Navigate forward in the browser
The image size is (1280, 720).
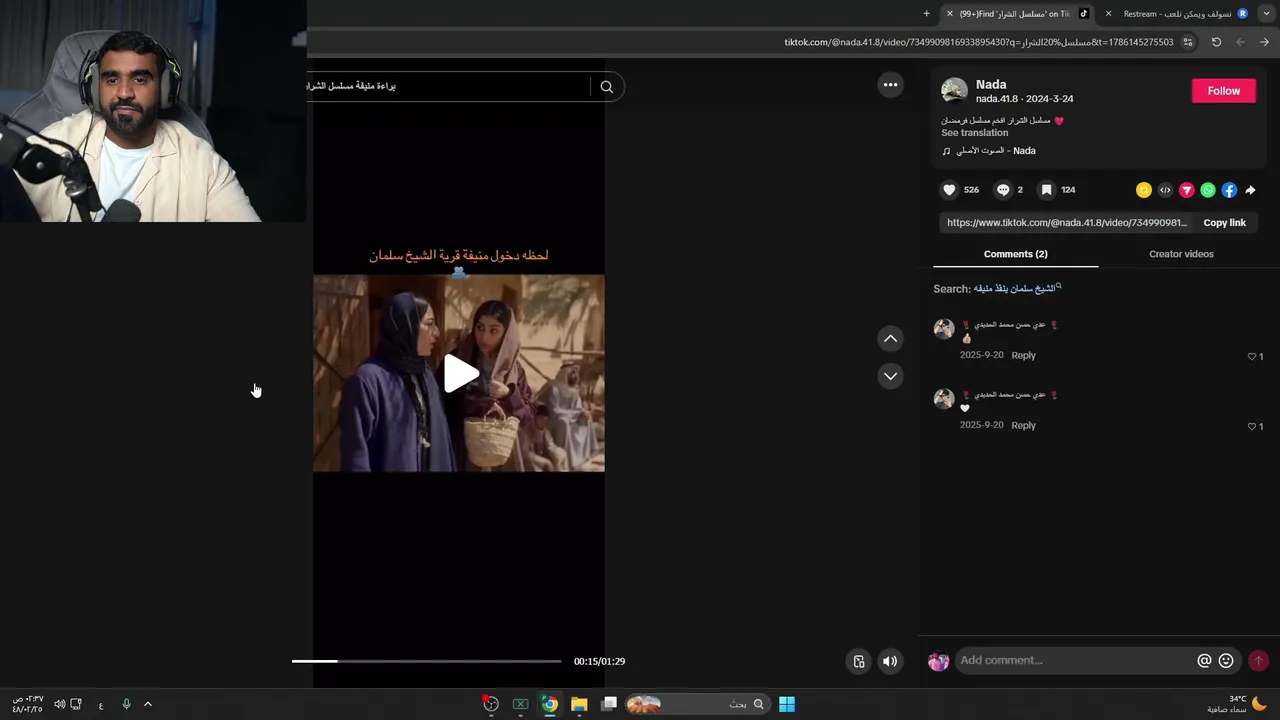tap(1240, 42)
